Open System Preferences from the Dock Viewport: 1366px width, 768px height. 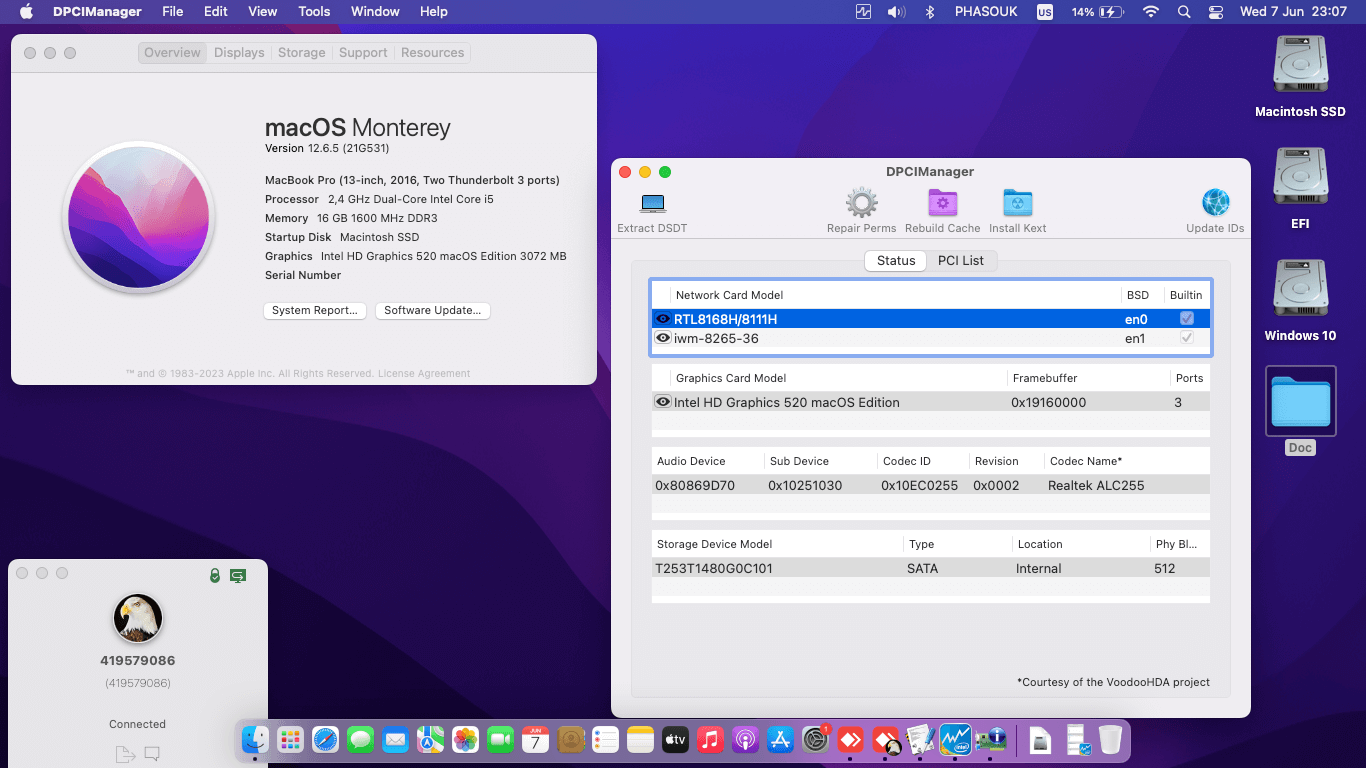point(815,740)
